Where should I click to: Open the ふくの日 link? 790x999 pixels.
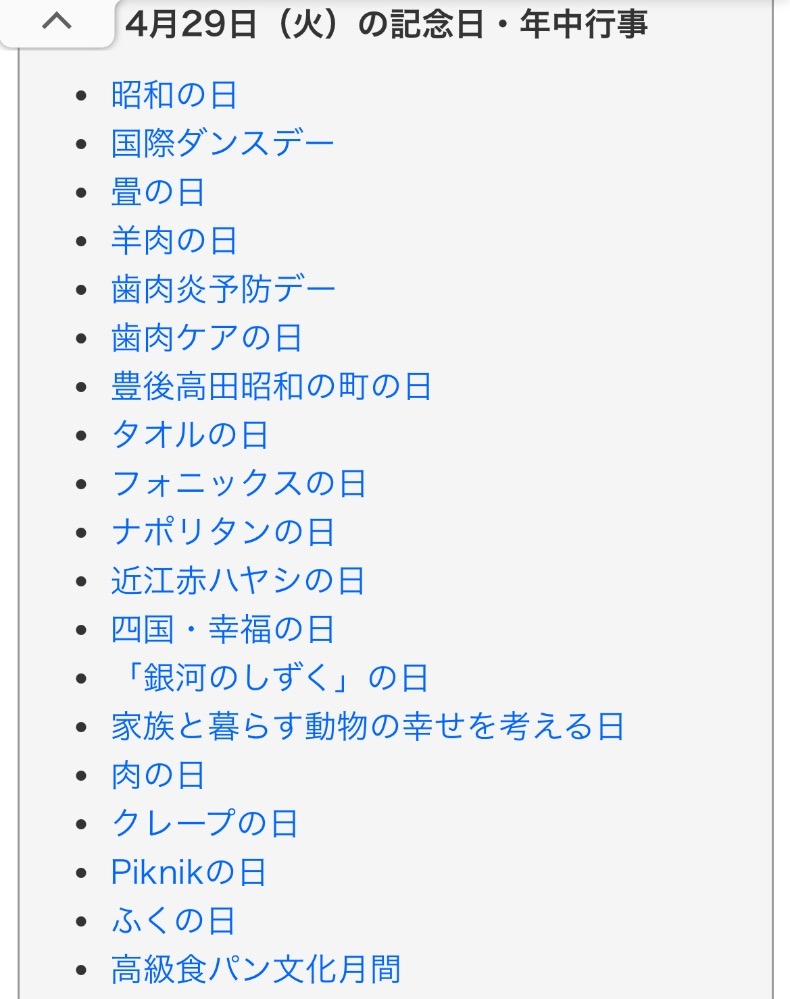pos(173,920)
